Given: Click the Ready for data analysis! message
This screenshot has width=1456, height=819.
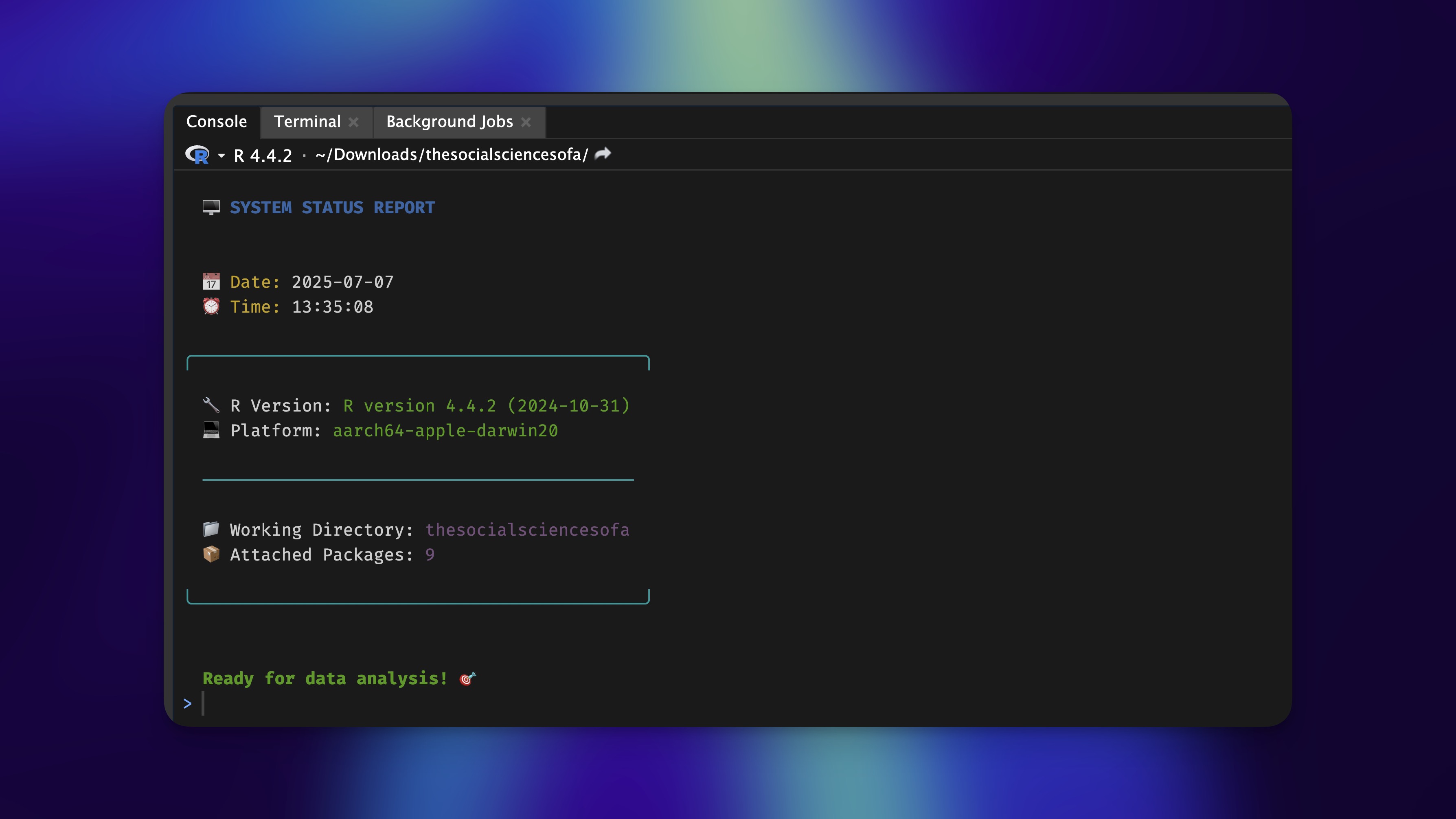Looking at the screenshot, I should 325,678.
